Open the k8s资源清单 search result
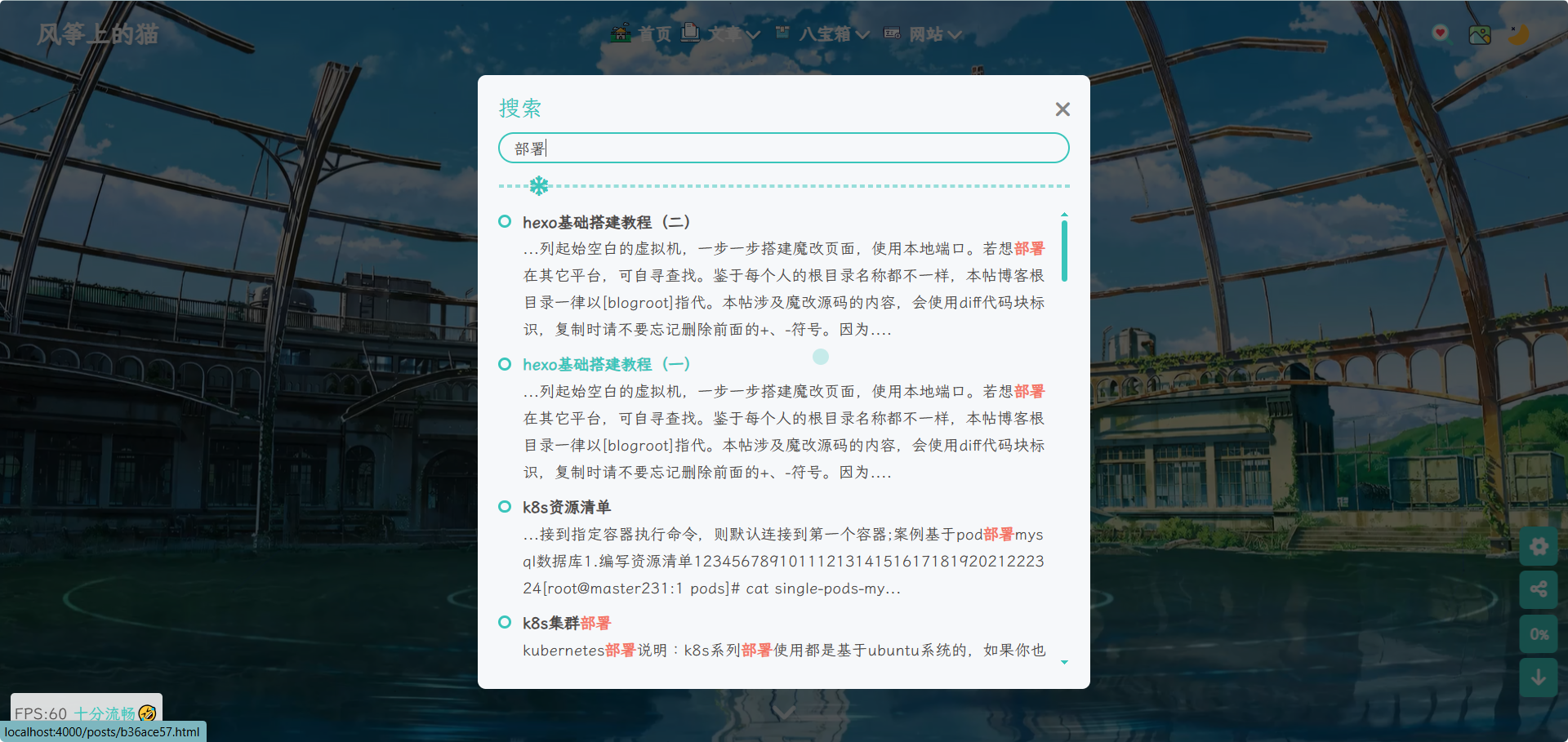The height and width of the screenshot is (742, 1568). pos(566,508)
